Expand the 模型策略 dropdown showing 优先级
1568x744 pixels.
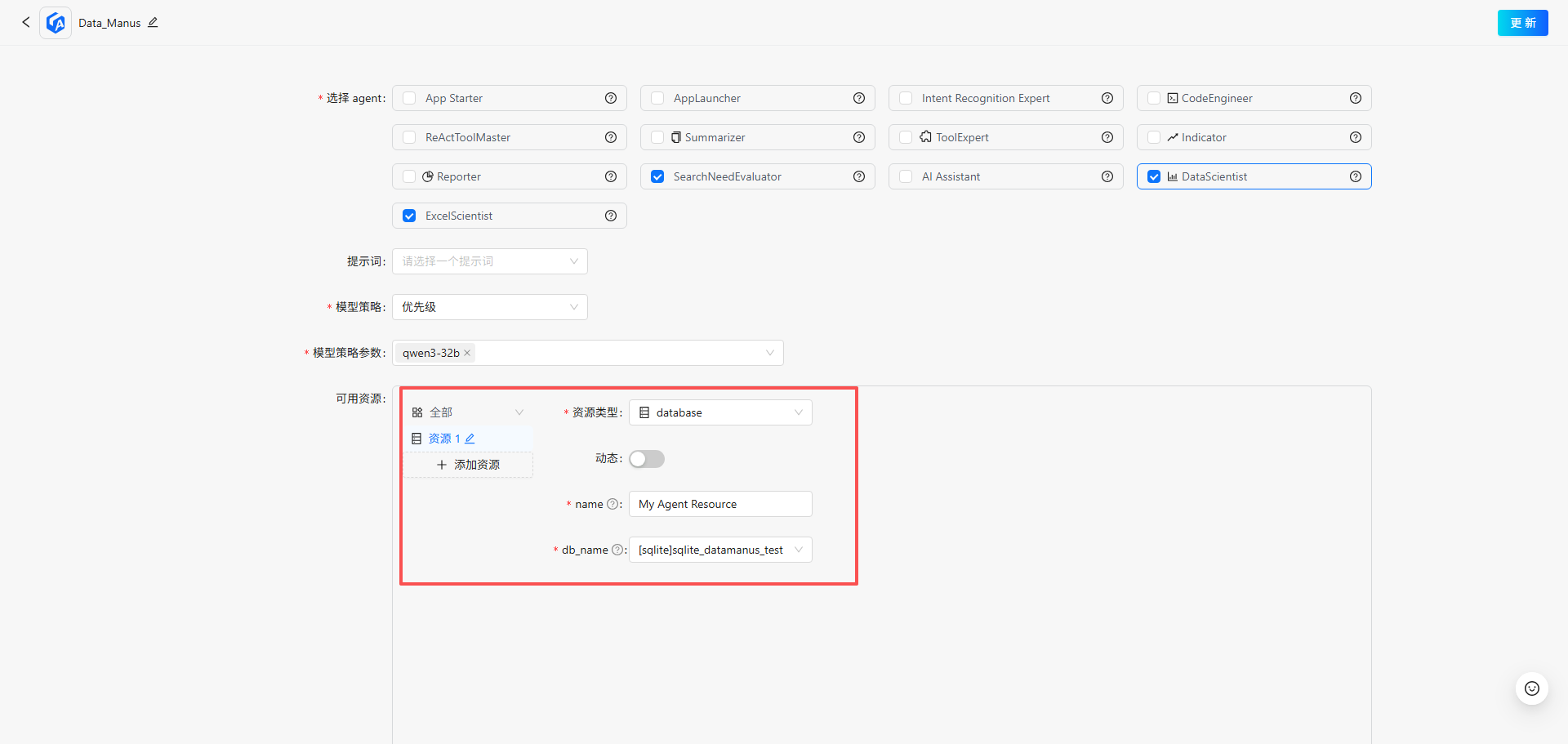(x=489, y=307)
